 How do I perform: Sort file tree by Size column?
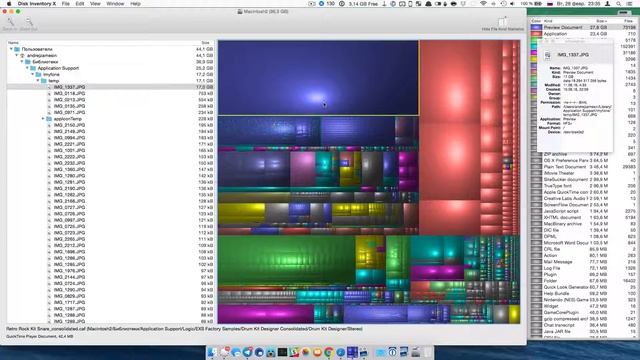(205, 42)
